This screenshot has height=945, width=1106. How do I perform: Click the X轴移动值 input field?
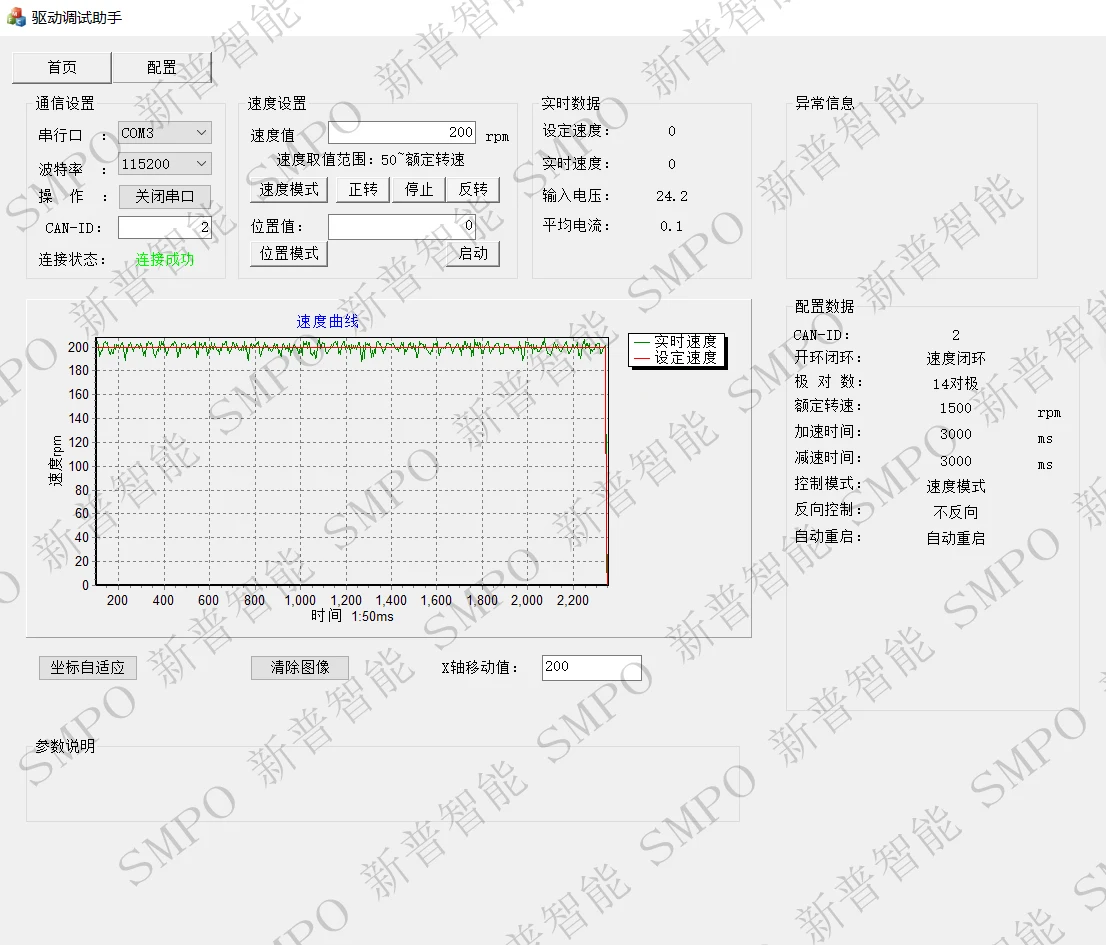592,667
